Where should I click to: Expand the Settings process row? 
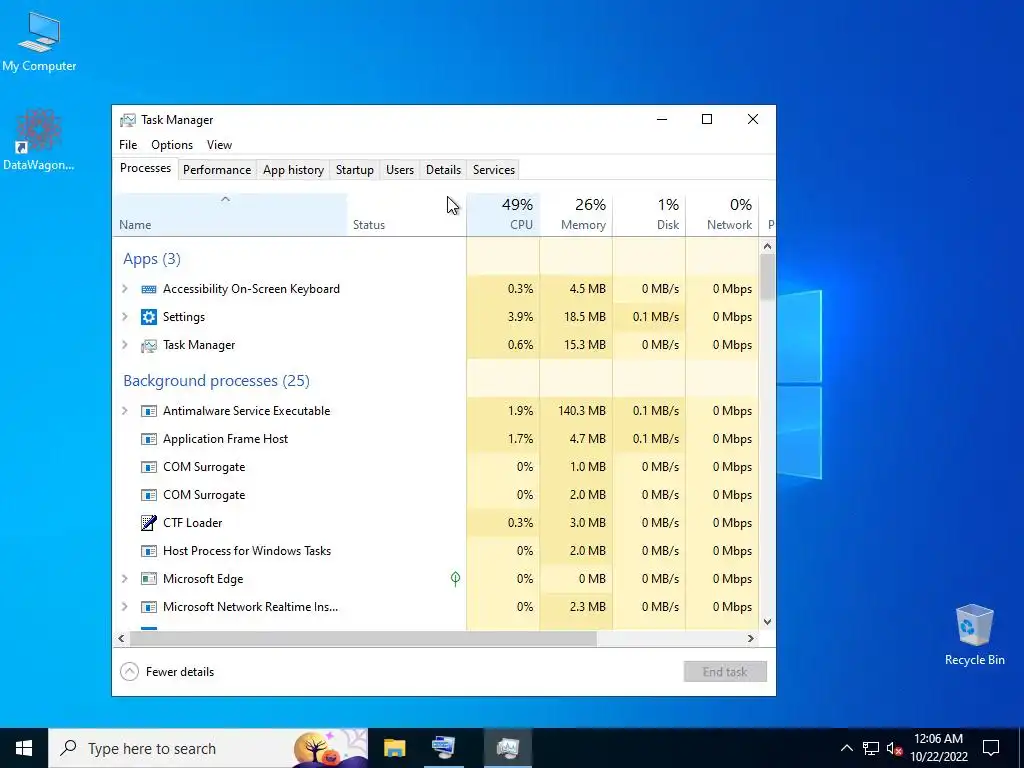click(x=125, y=317)
